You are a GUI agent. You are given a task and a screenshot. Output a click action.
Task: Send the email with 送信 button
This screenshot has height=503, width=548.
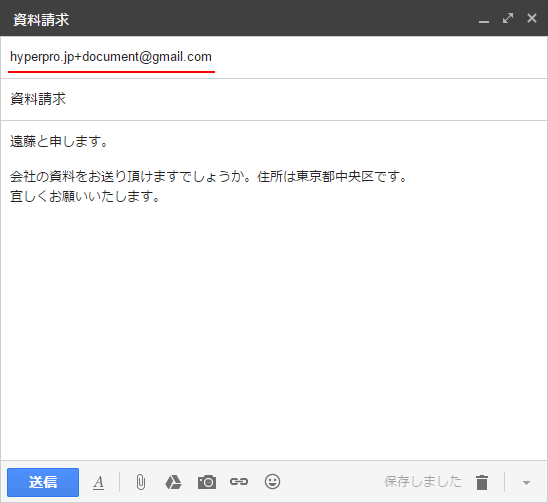coord(43,482)
